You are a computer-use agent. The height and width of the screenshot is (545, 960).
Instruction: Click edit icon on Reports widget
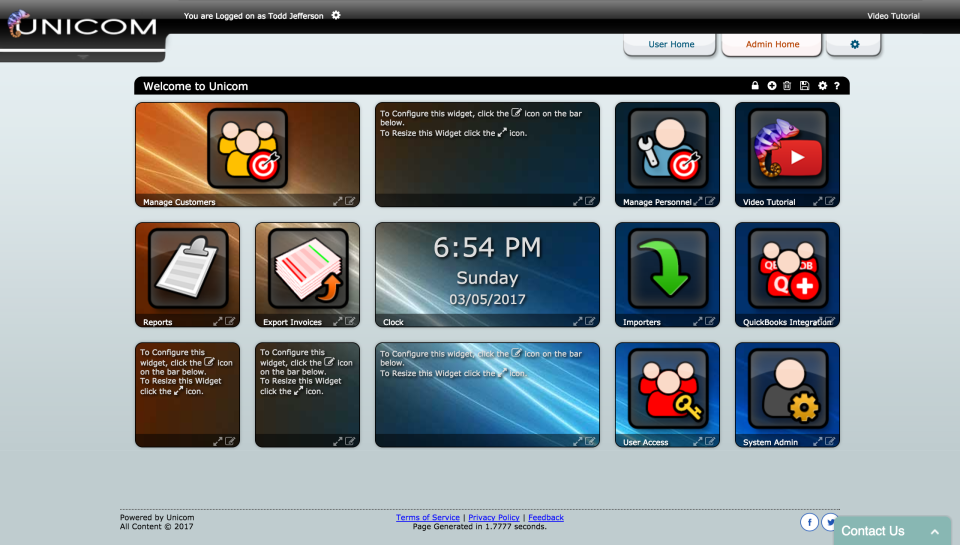tap(230, 321)
